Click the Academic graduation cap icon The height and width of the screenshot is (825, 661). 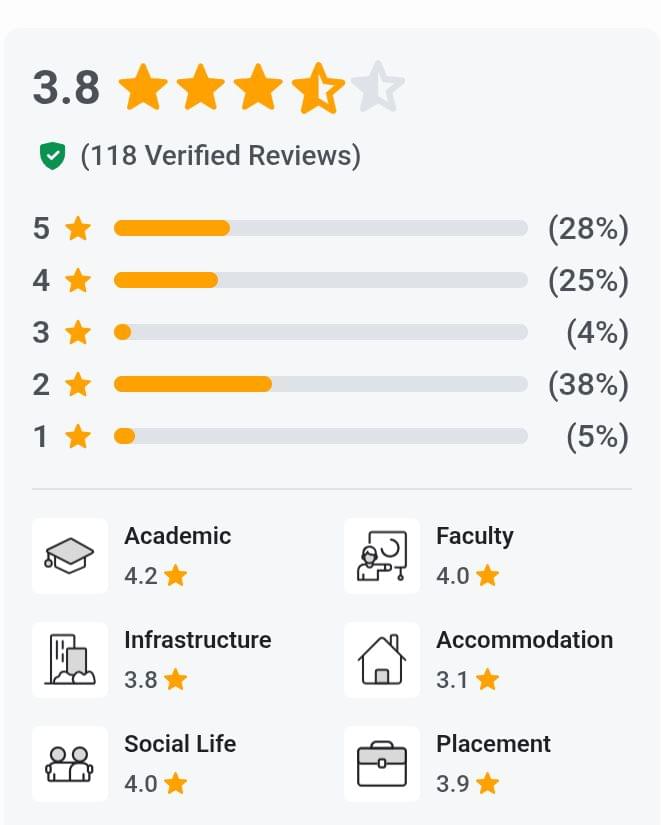[69, 556]
